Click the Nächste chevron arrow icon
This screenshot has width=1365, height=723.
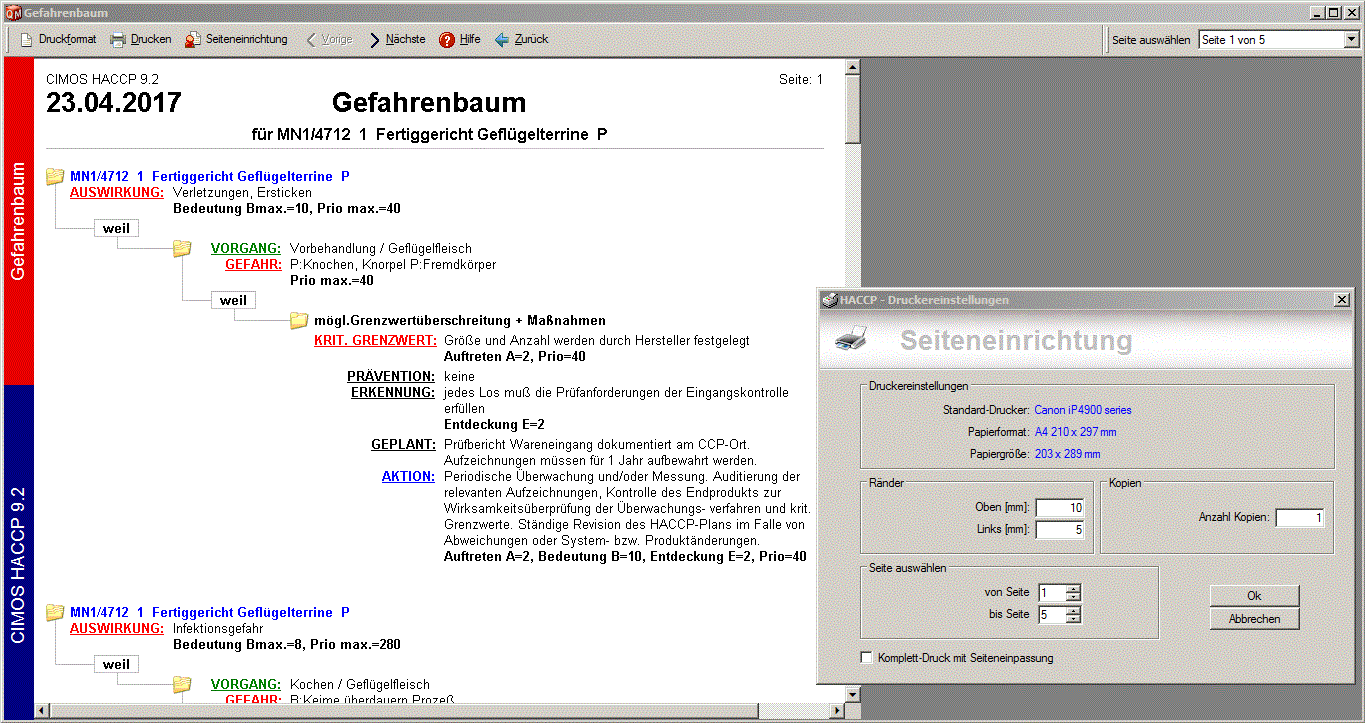coord(375,40)
